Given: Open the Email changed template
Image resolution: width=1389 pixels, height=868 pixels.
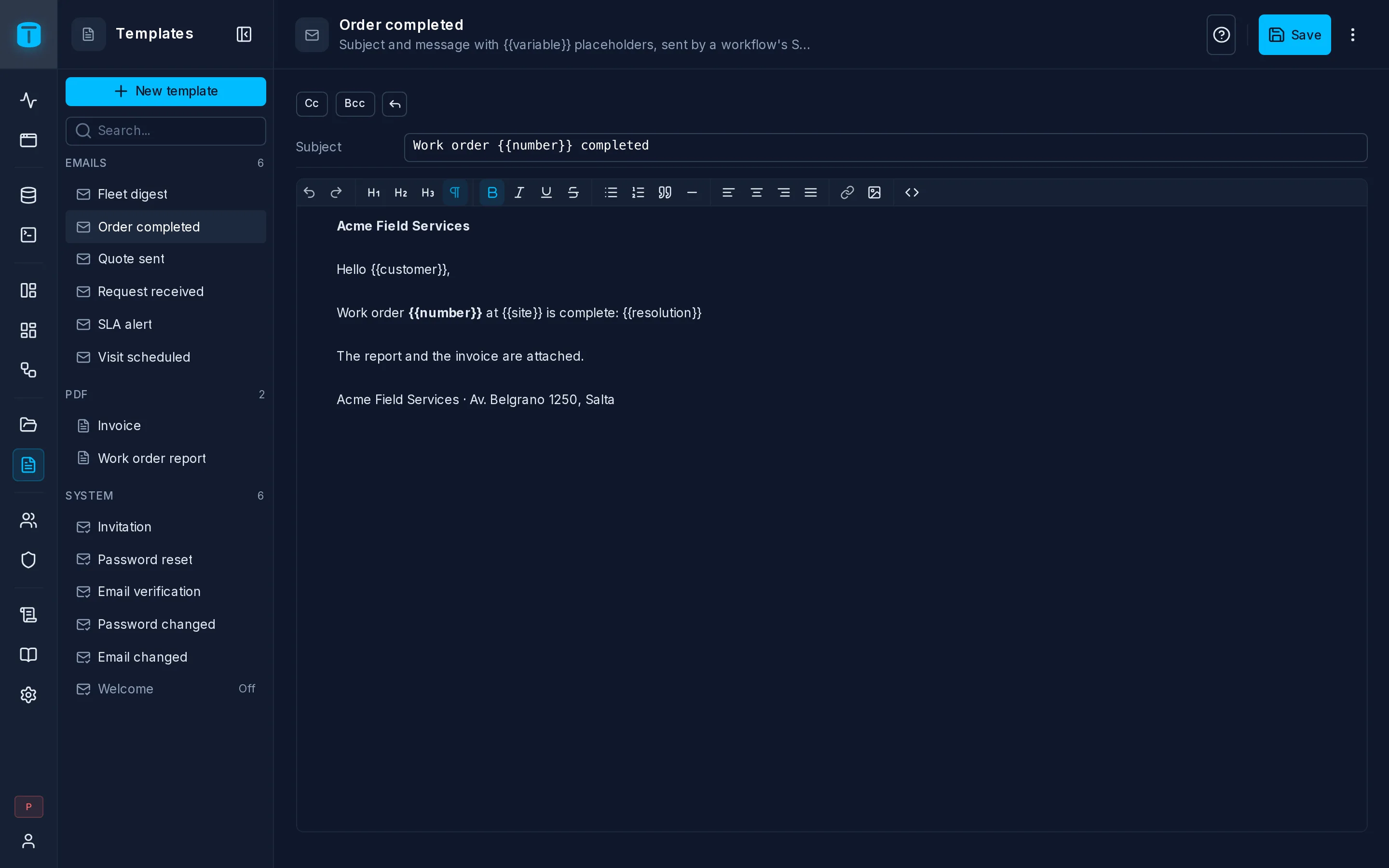Looking at the screenshot, I should [166, 657].
